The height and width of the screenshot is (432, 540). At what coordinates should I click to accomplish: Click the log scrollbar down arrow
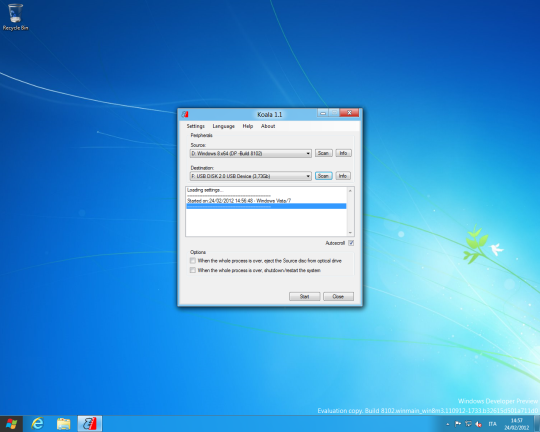[350, 233]
